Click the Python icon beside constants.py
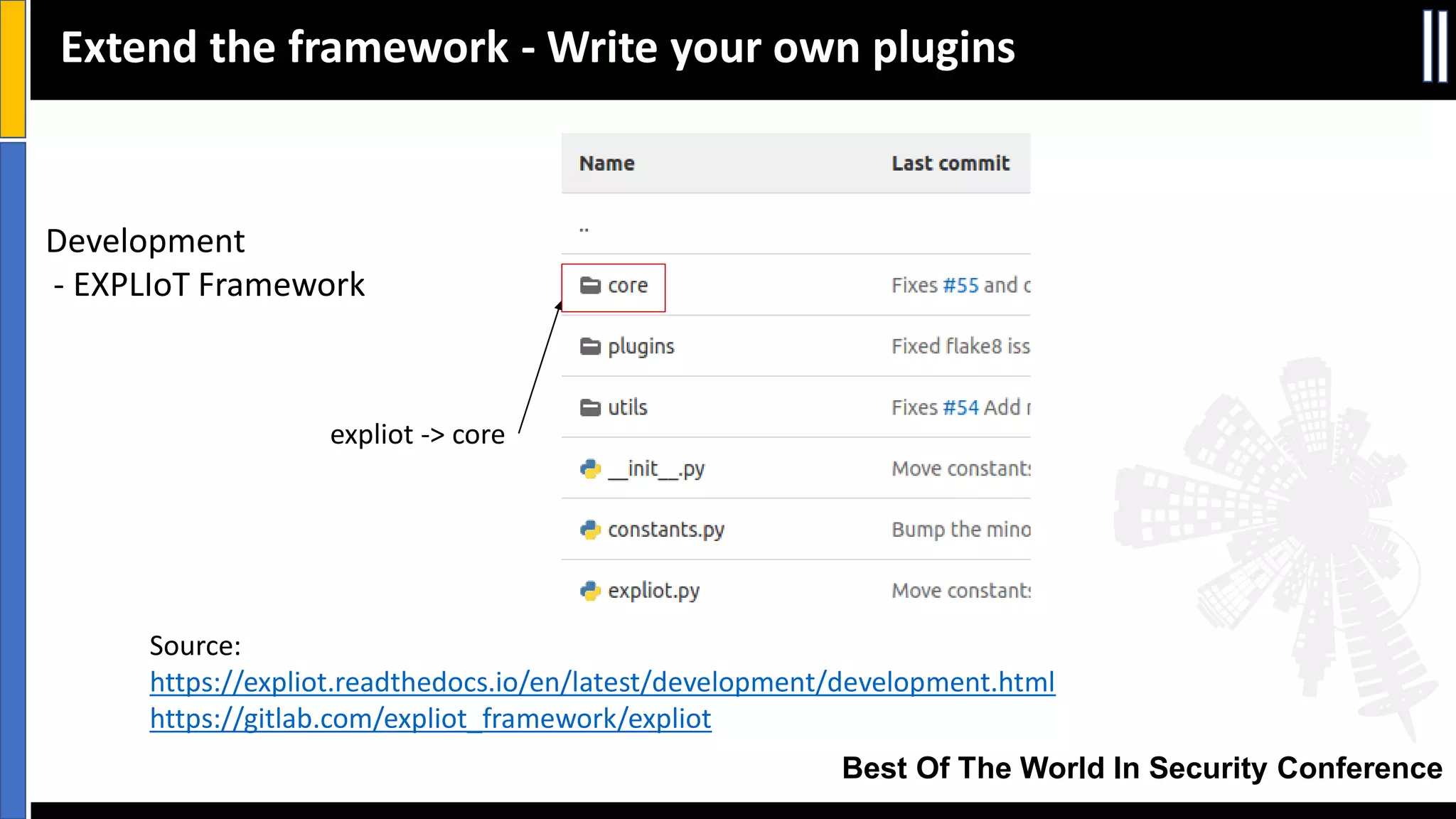This screenshot has width=1456, height=819. pyautogui.click(x=590, y=530)
